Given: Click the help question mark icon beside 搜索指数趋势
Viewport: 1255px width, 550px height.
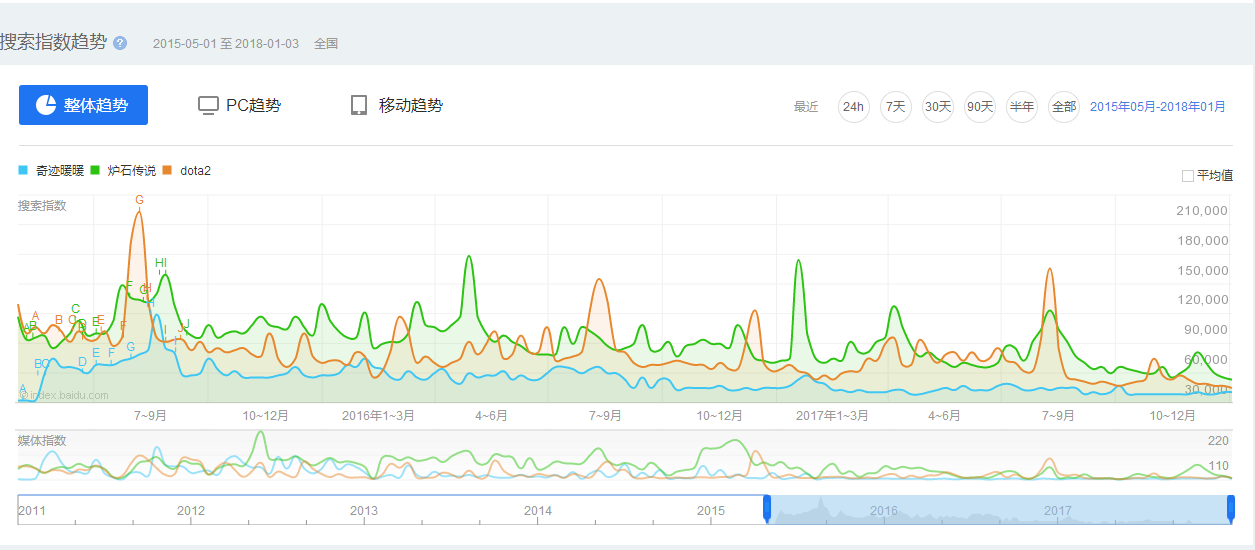Looking at the screenshot, I should pos(120,43).
